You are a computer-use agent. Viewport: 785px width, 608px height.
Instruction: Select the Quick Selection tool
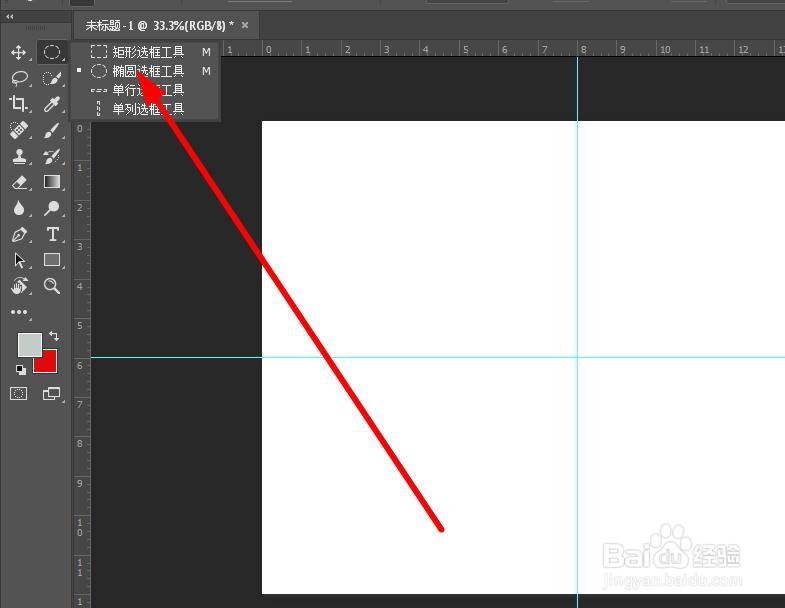52,78
